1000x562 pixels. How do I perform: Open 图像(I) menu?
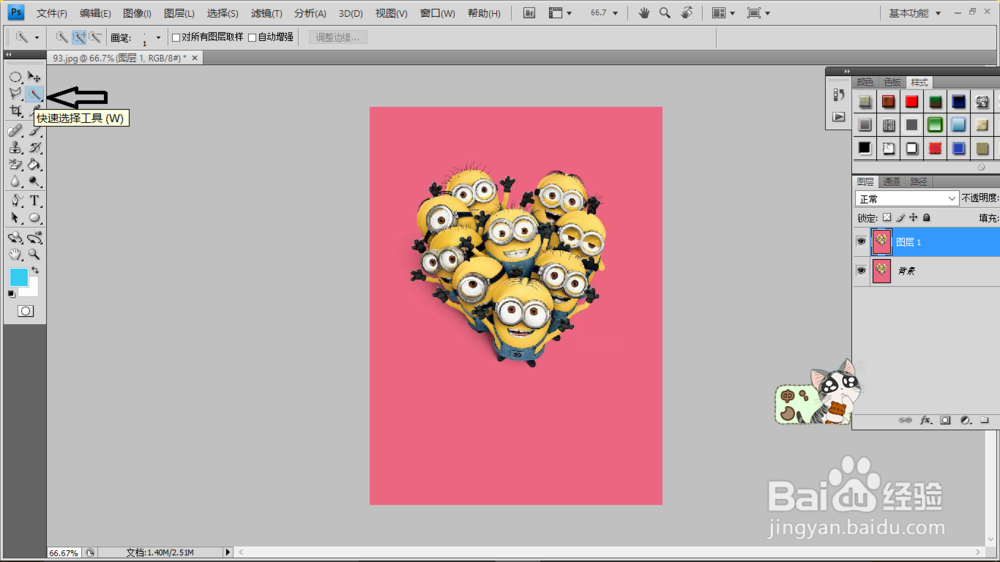click(137, 13)
